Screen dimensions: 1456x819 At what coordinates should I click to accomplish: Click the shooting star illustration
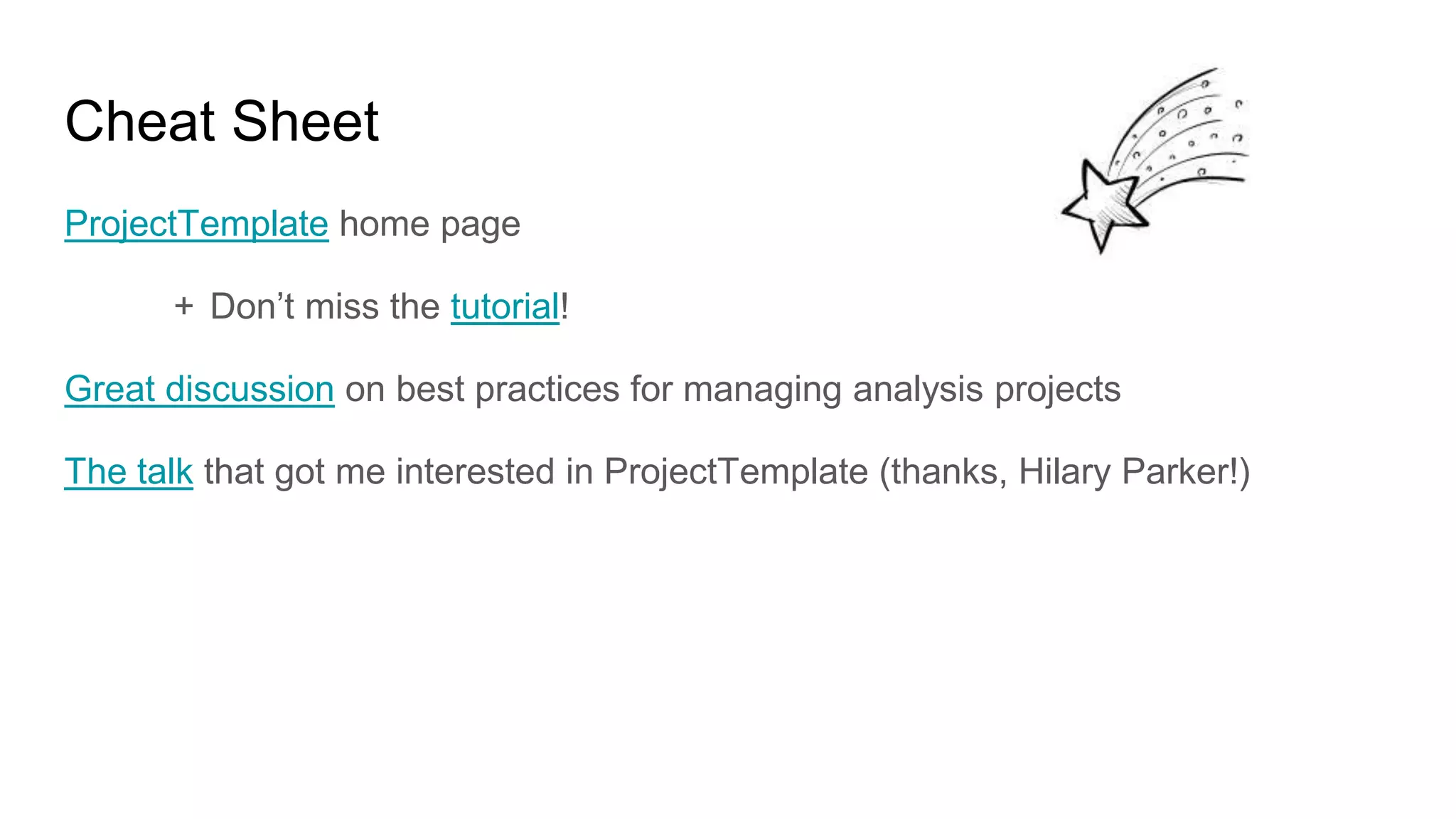tap(1155, 160)
